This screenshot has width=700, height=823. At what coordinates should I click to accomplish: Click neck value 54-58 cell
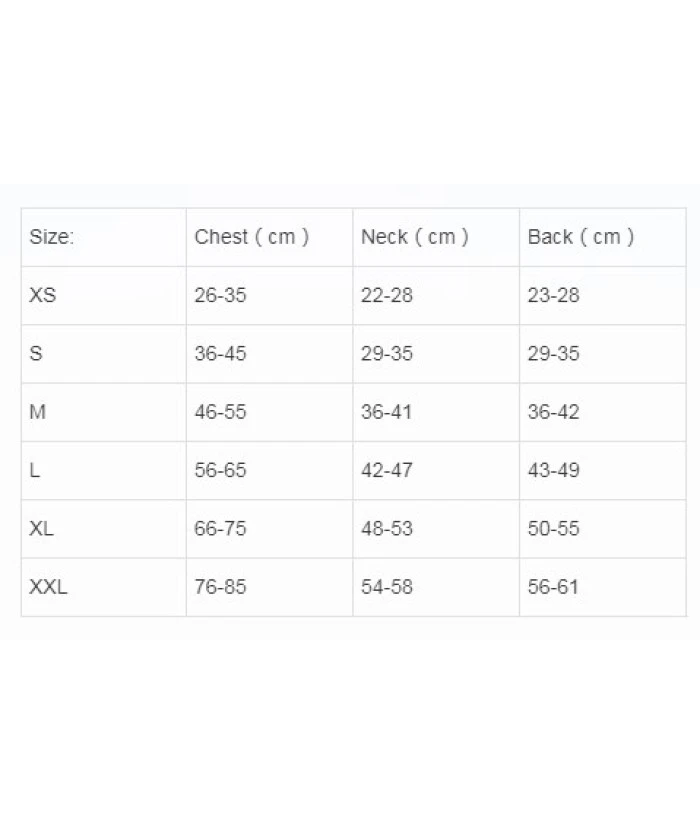click(387, 587)
